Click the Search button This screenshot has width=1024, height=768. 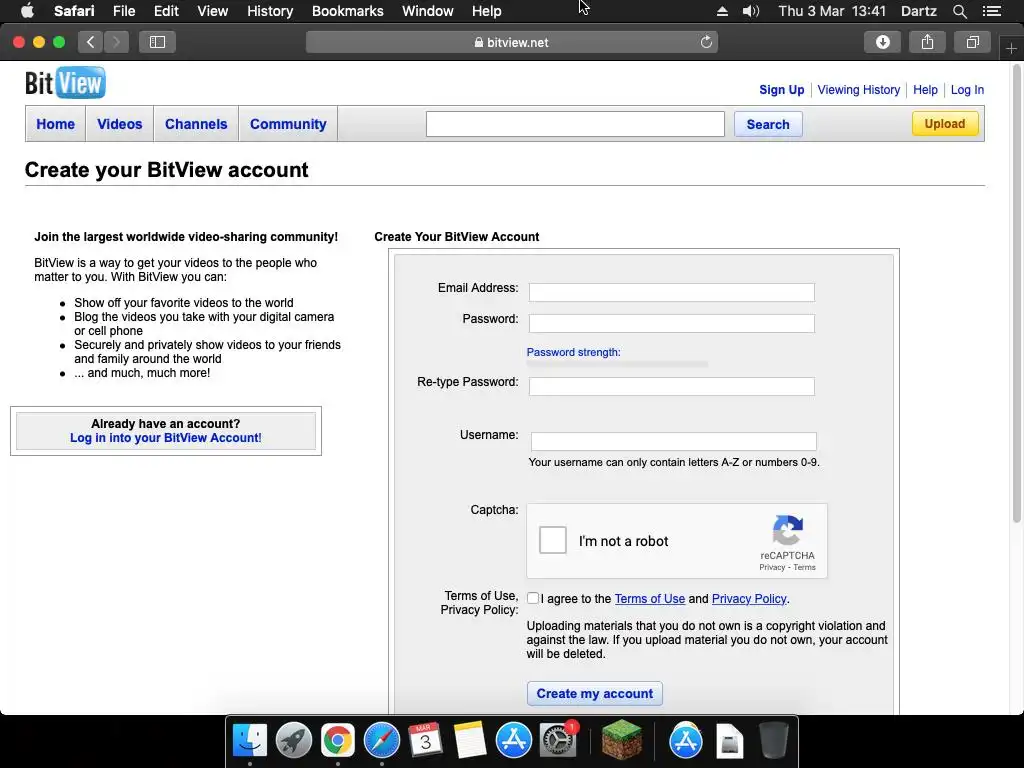click(768, 124)
